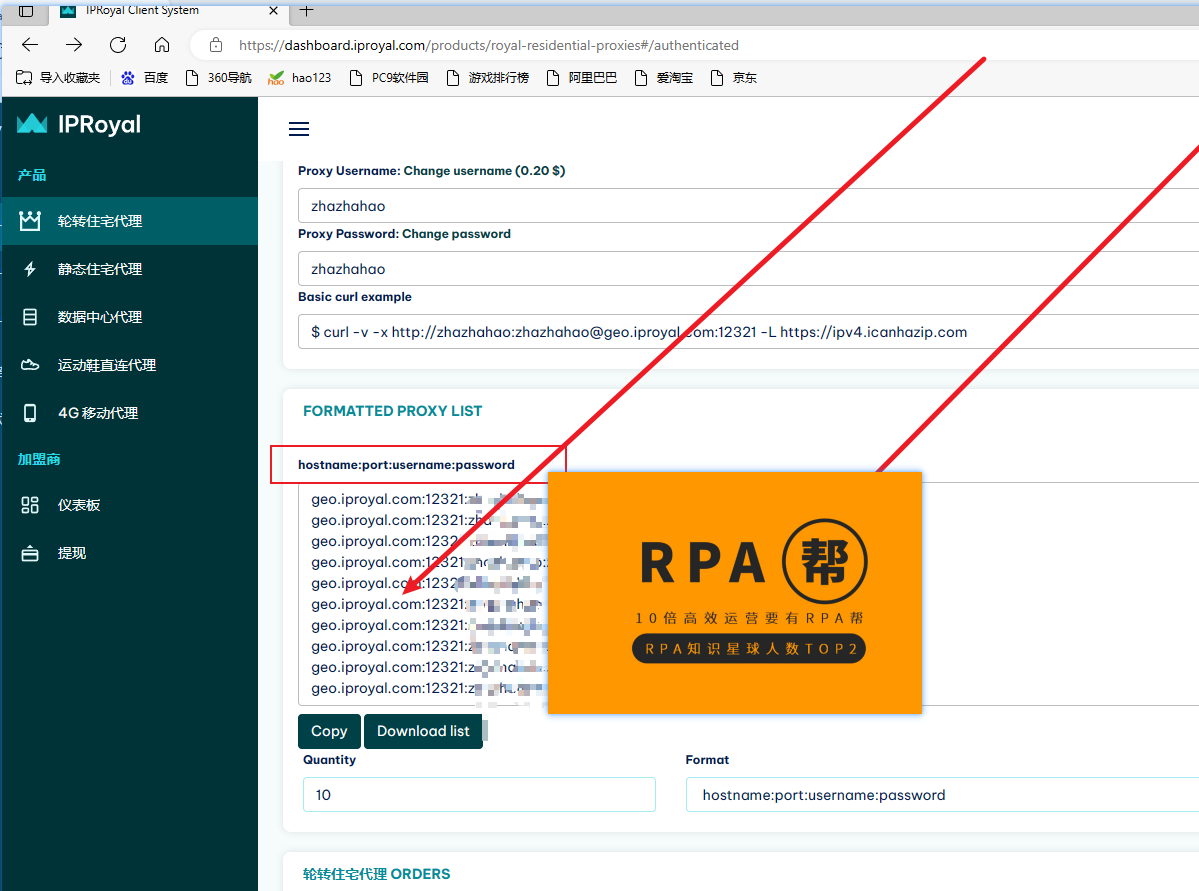
Task: Toggle the browser vertical tabs panel
Action: click(x=26, y=10)
